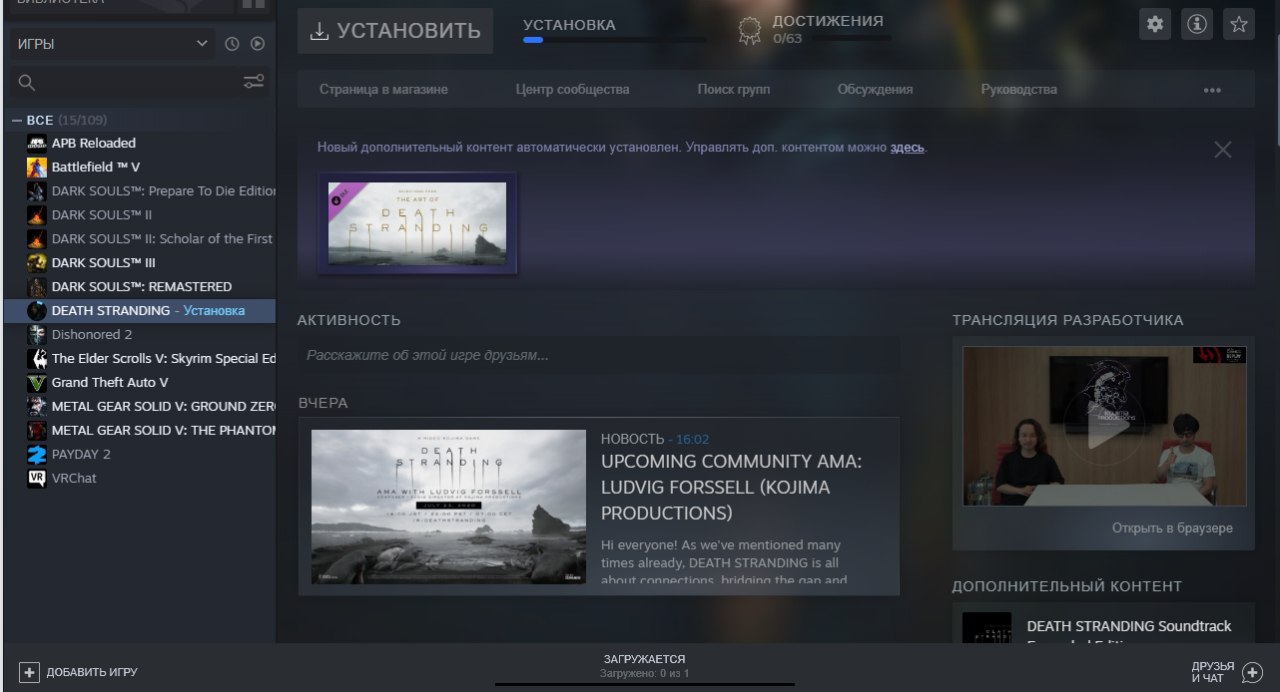Add Death Stranding to favorites star
The width and height of the screenshot is (1280, 692).
[1239, 24]
